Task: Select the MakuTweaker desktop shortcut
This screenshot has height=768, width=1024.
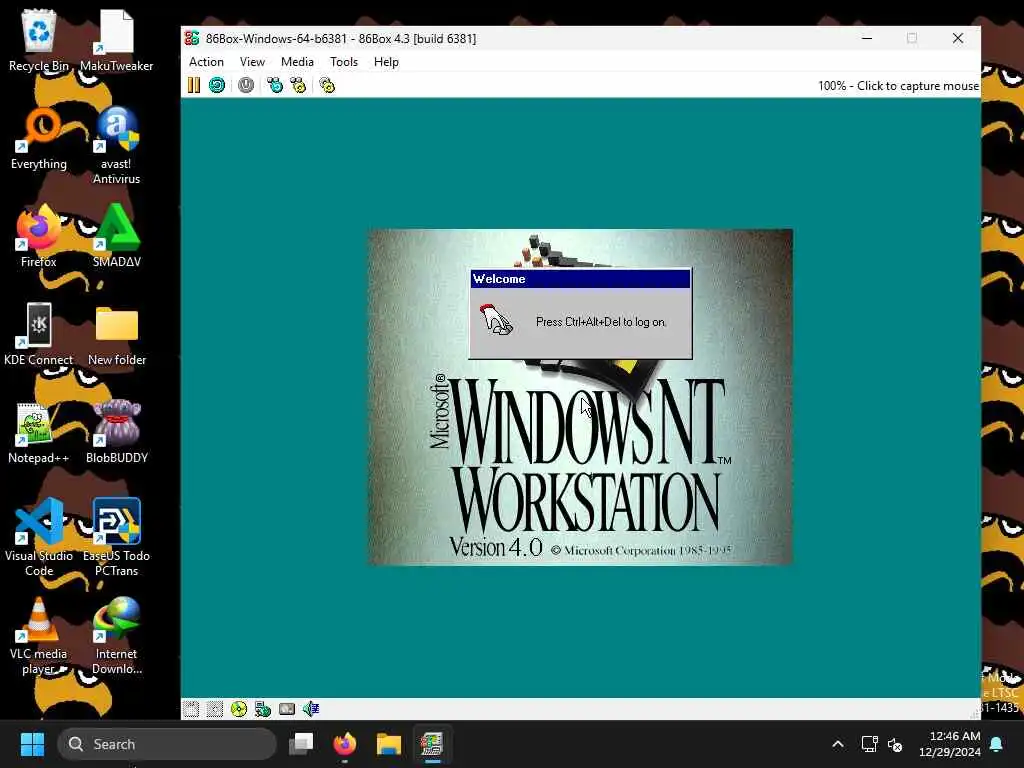Action: [116, 40]
